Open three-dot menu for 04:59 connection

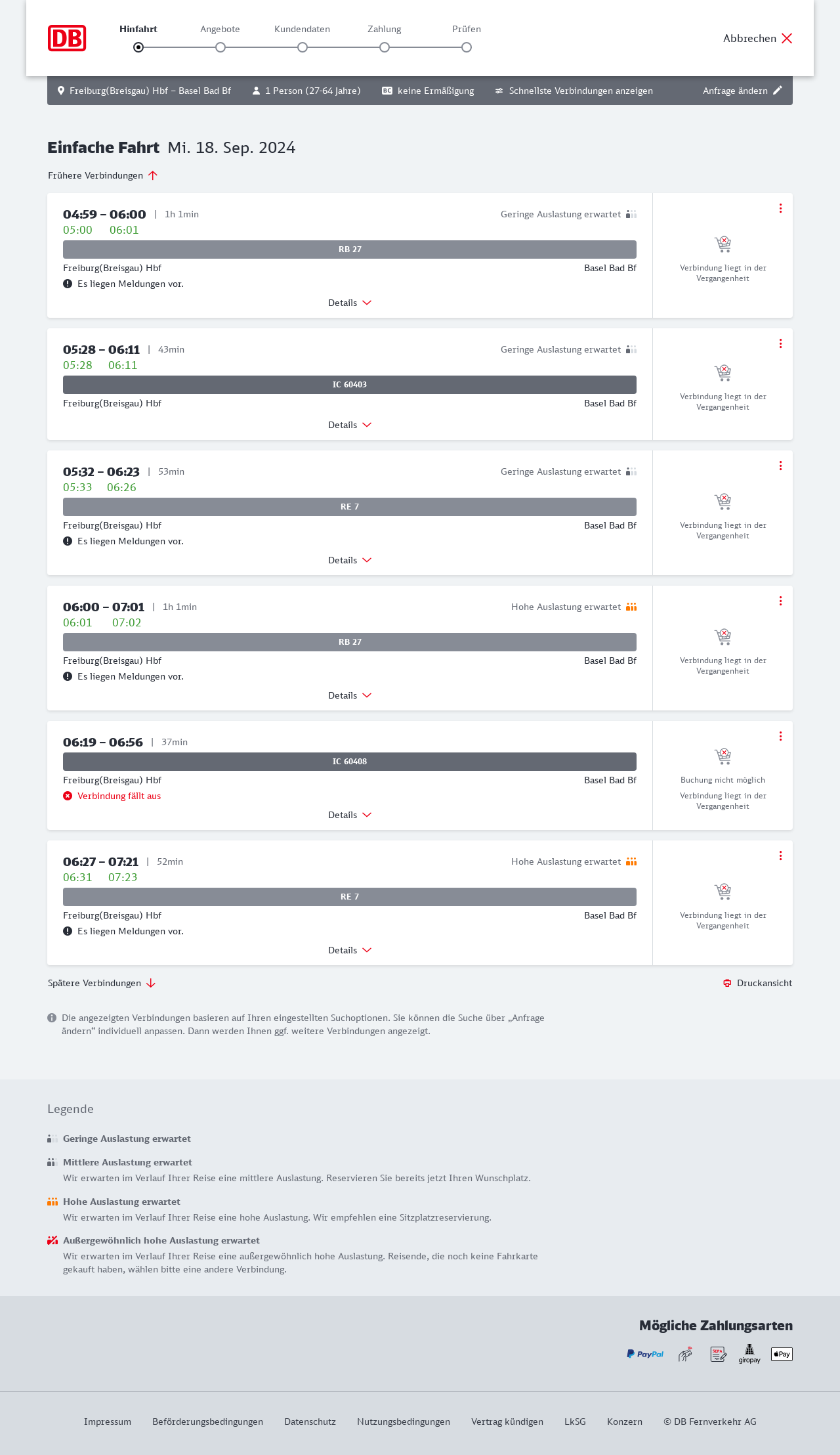(780, 208)
